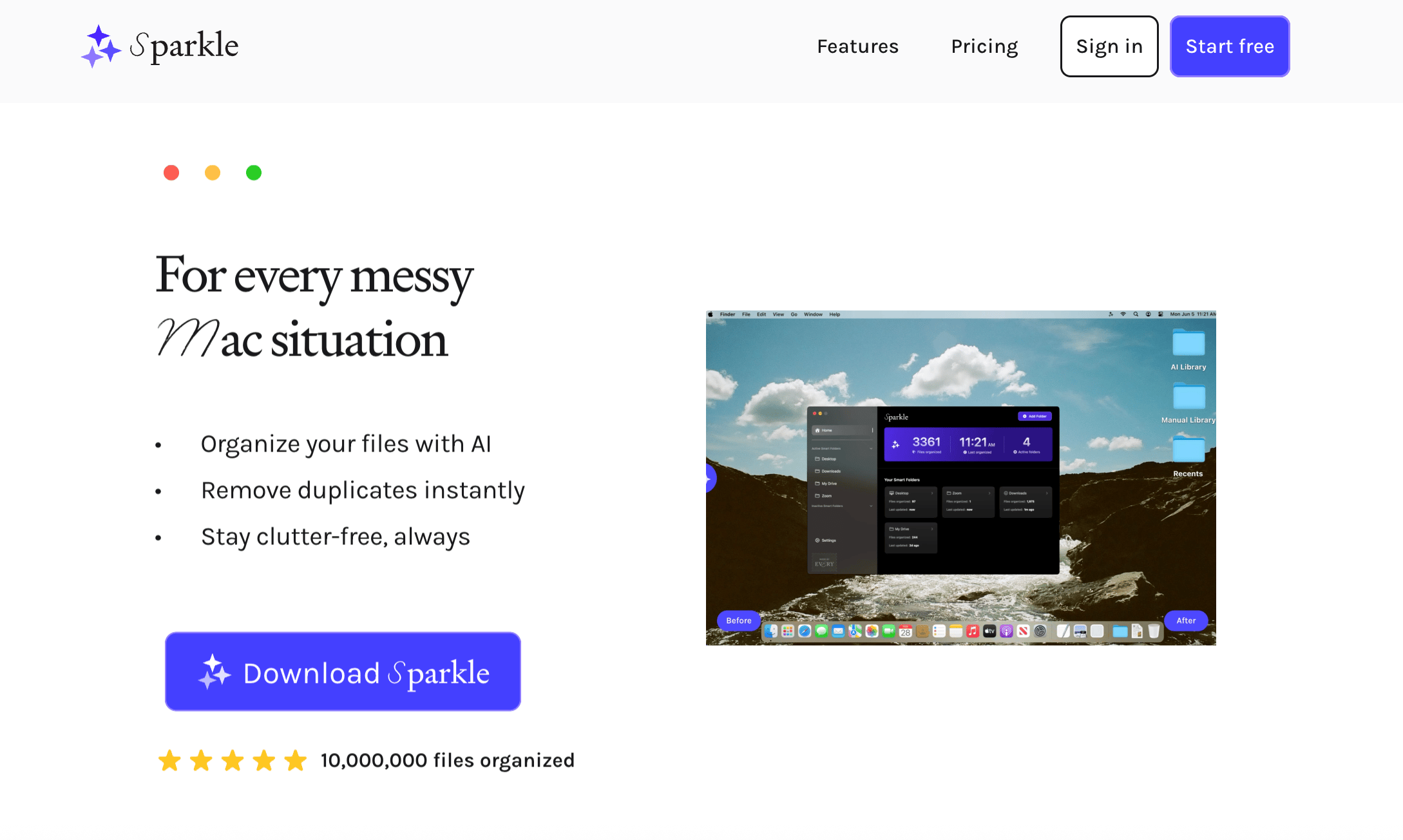Open Mail from the Dock
Image resolution: width=1403 pixels, height=840 pixels.
(x=838, y=631)
